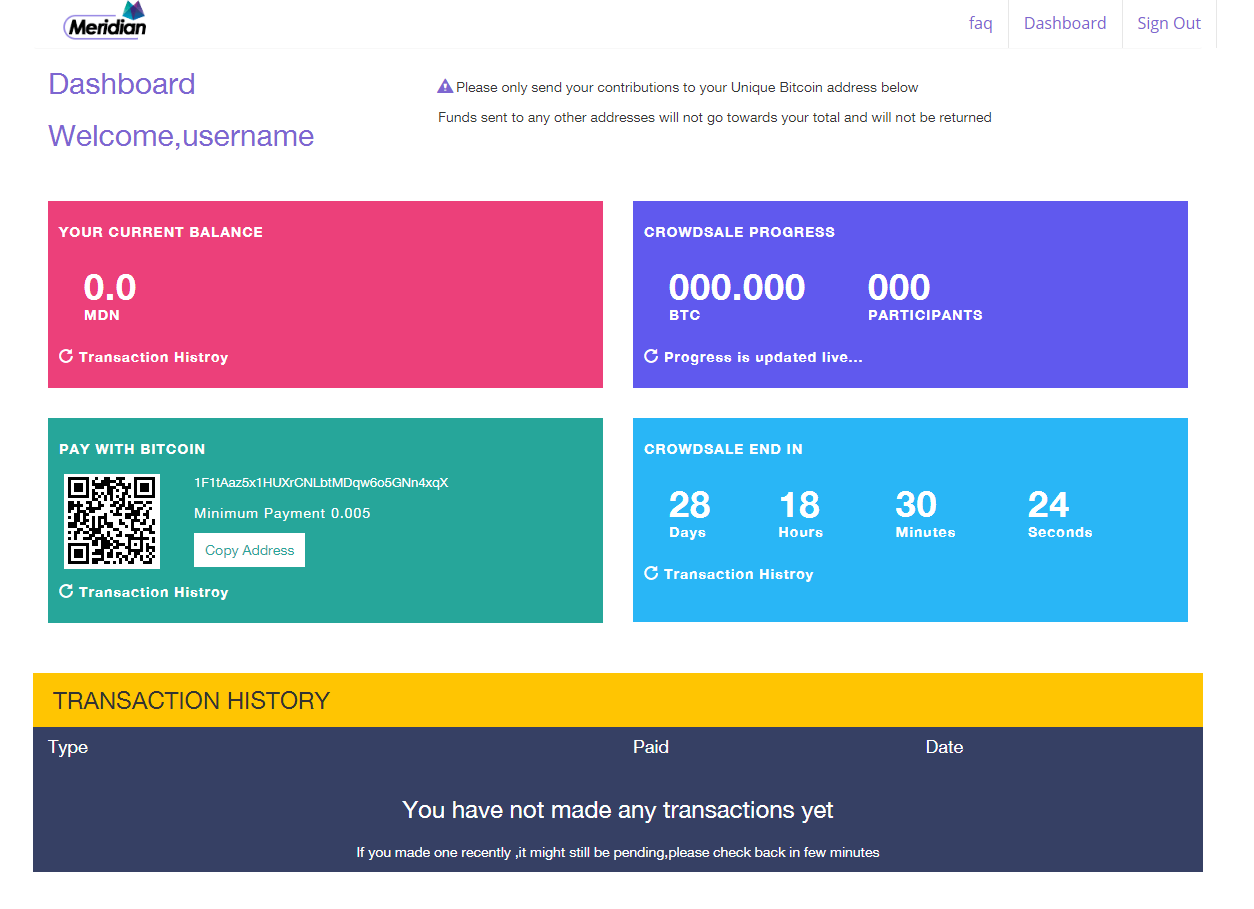Click Minimum Payment 0.005 text
The height and width of the screenshot is (909, 1254).
click(282, 513)
